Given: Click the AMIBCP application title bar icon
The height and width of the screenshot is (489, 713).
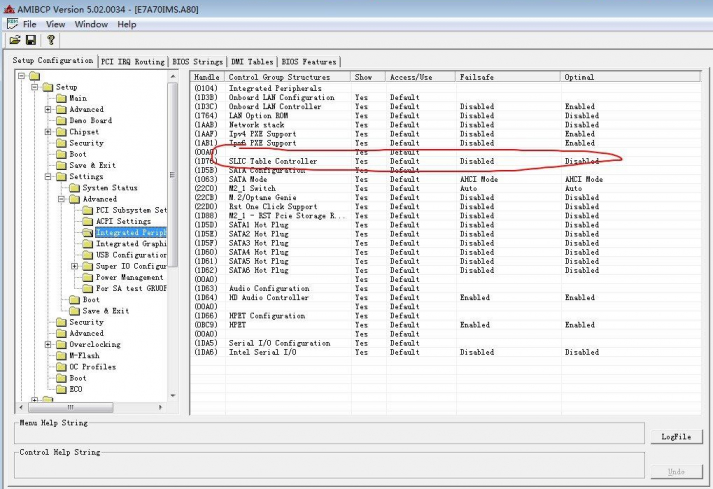Looking at the screenshot, I should point(9,9).
